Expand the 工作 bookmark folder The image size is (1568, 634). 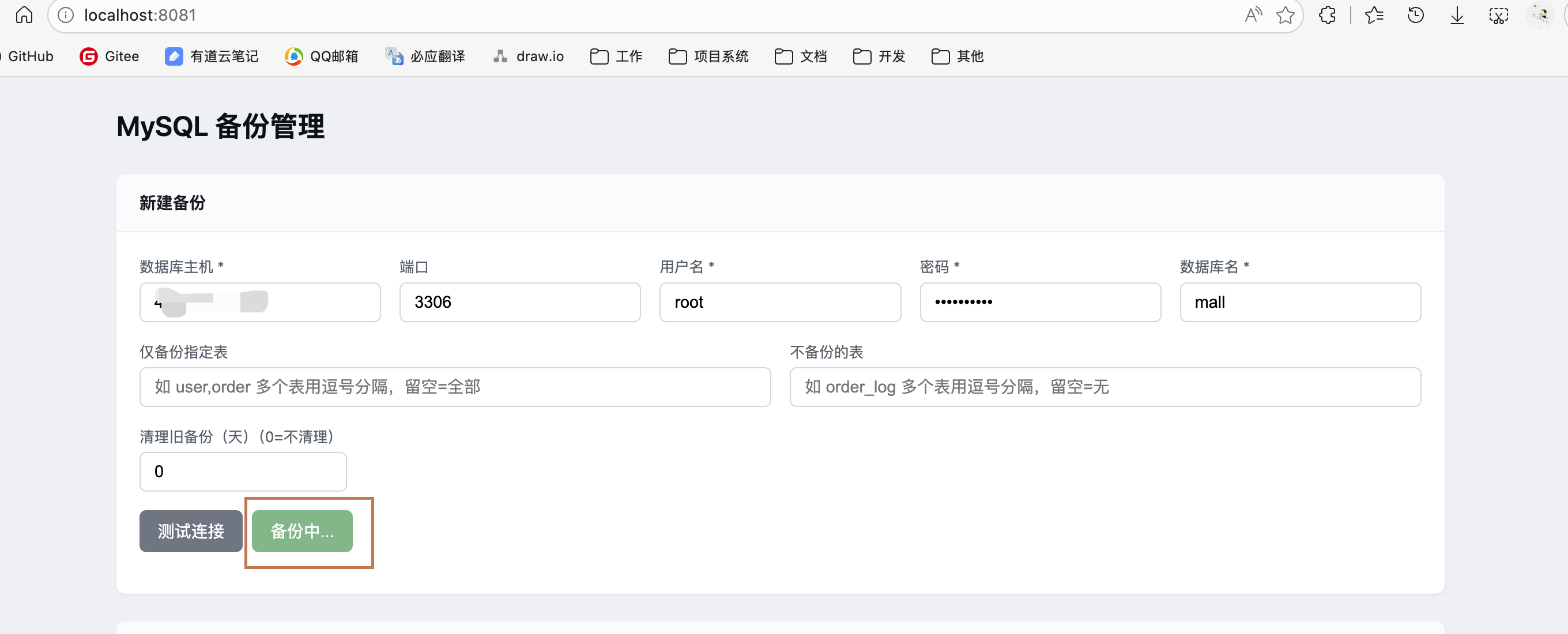pos(616,56)
